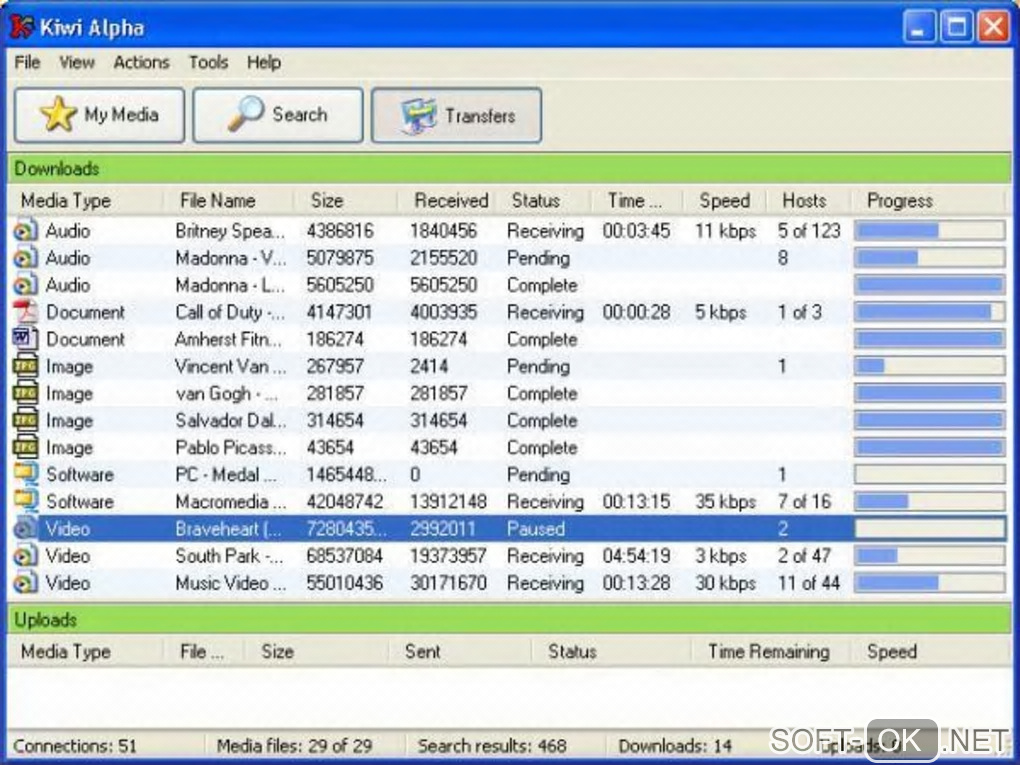This screenshot has width=1020, height=765.
Task: Click the Transfers folder icon
Action: tap(418, 116)
